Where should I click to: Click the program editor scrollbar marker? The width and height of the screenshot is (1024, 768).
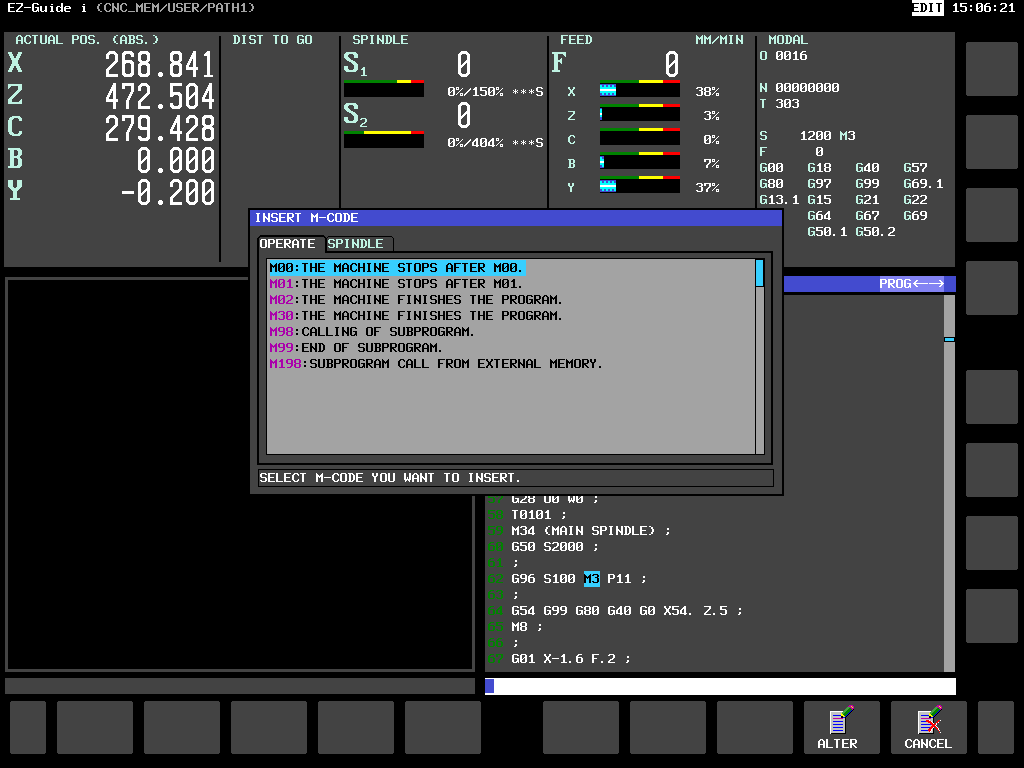949,340
